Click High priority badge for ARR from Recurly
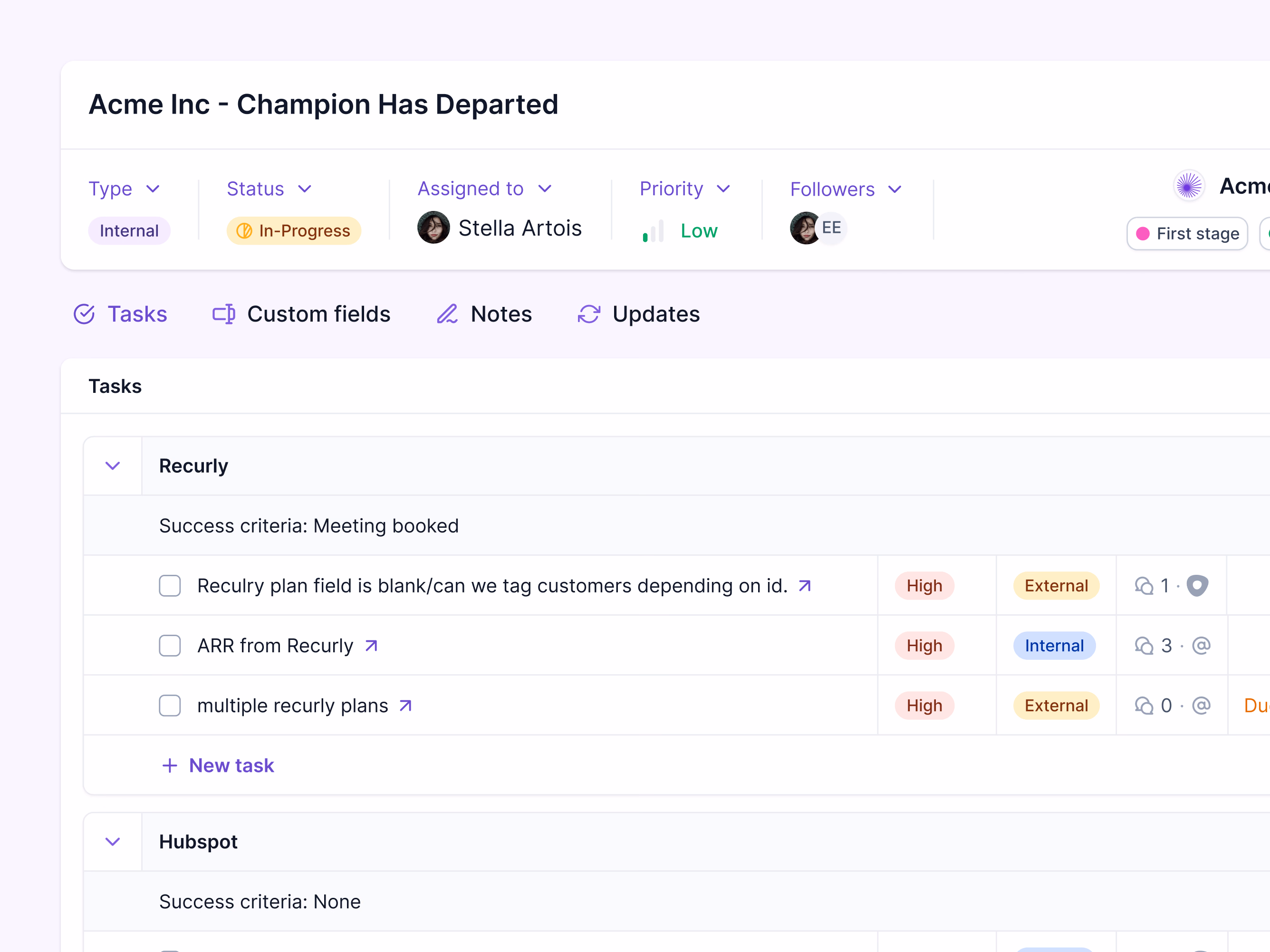Viewport: 1270px width, 952px height. tap(924, 646)
